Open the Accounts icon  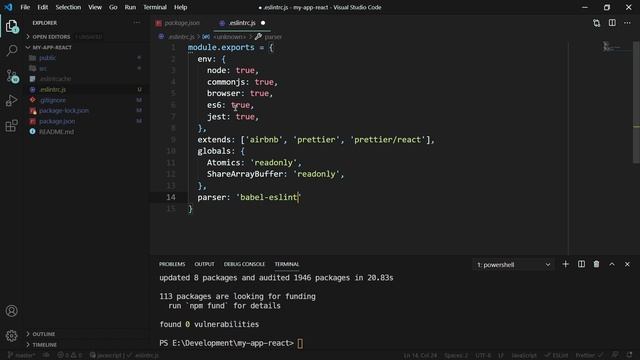[11, 311]
